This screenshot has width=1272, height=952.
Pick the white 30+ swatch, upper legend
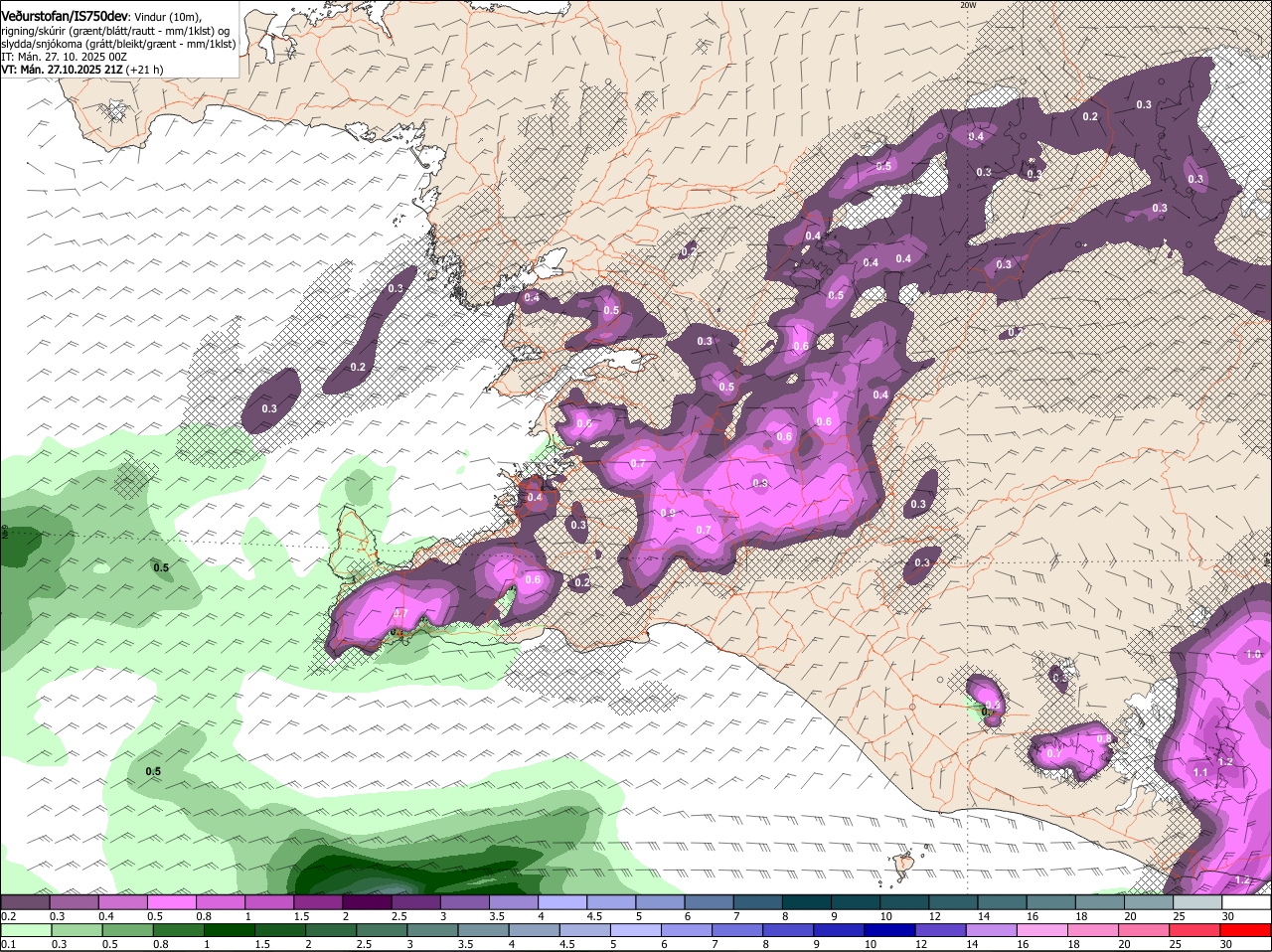pyautogui.click(x=1246, y=901)
